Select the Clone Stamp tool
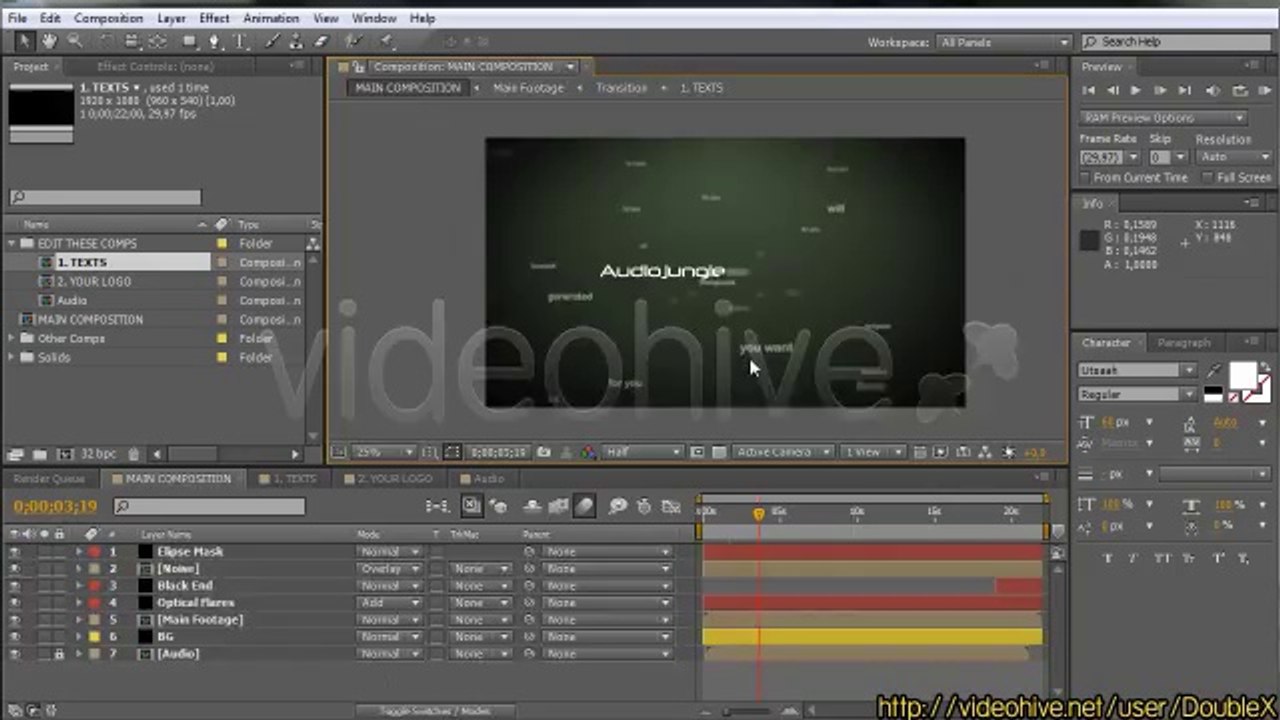The height and width of the screenshot is (720, 1280). click(x=297, y=41)
